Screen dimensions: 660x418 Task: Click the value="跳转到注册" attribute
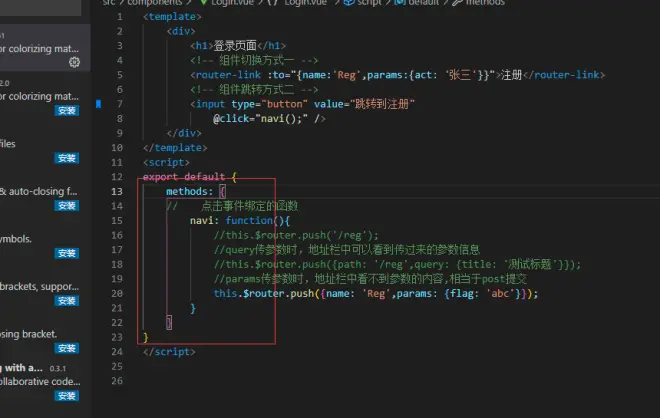coord(365,104)
